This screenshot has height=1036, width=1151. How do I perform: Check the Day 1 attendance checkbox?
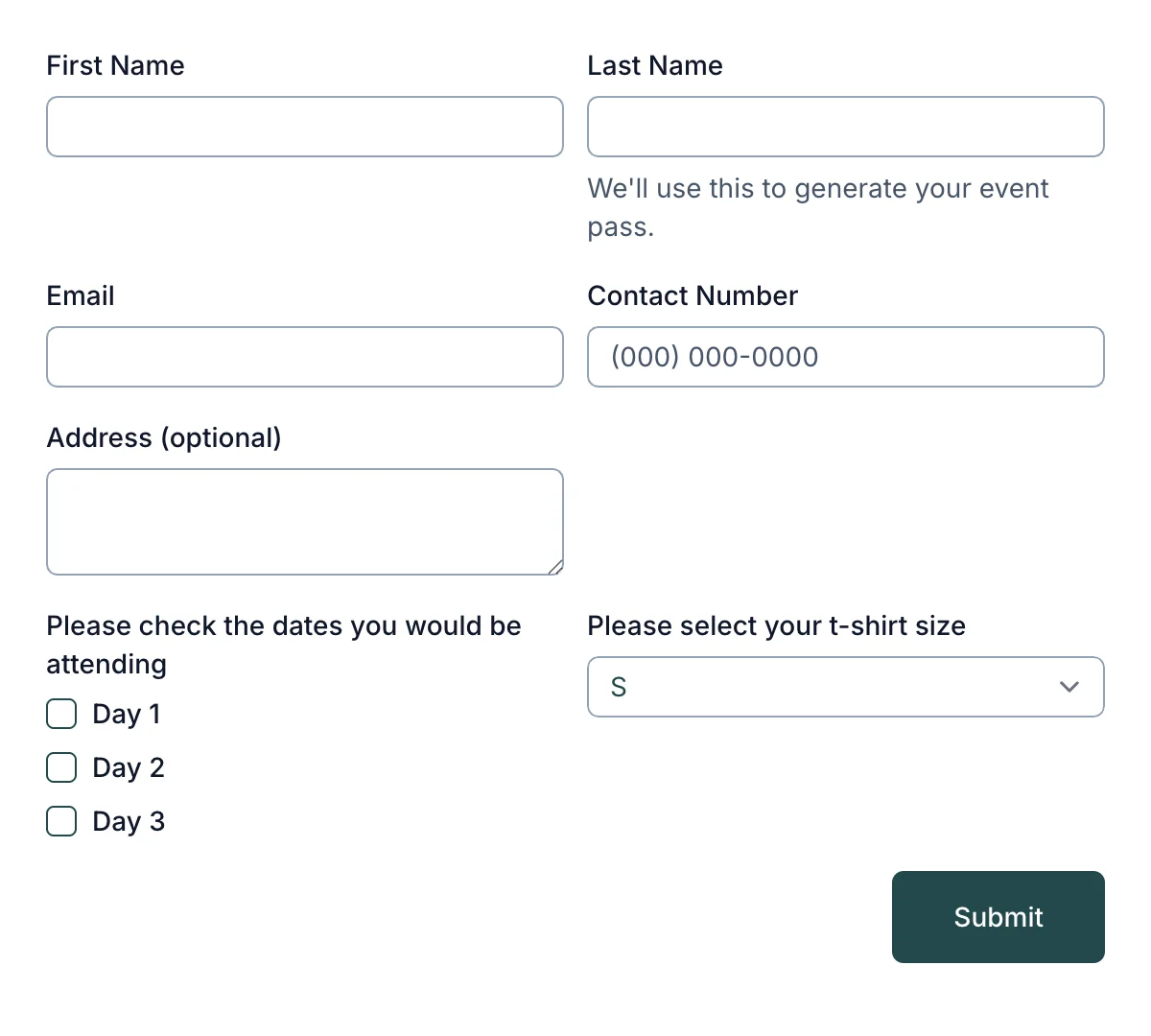60,714
